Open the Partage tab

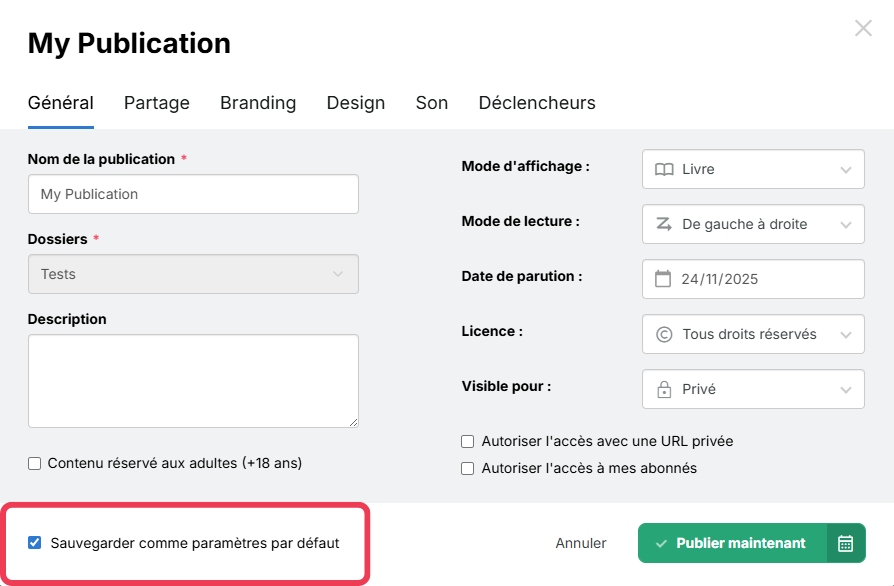tap(157, 103)
